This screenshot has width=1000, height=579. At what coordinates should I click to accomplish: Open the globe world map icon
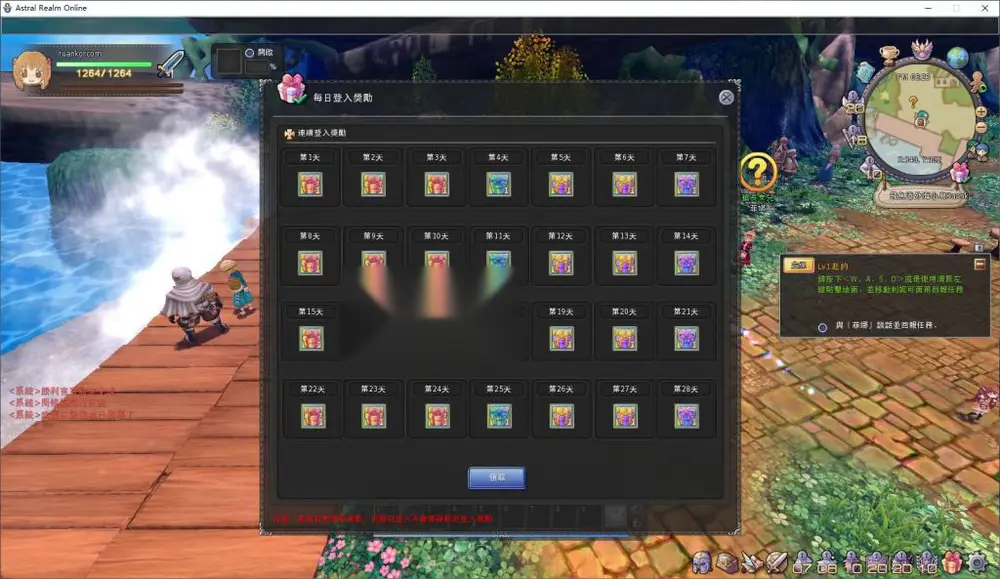click(957, 57)
